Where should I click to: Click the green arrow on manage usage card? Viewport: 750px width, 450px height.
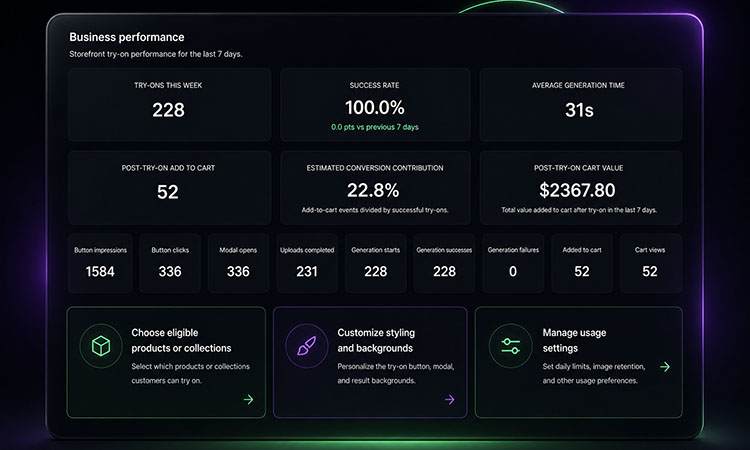click(665, 367)
